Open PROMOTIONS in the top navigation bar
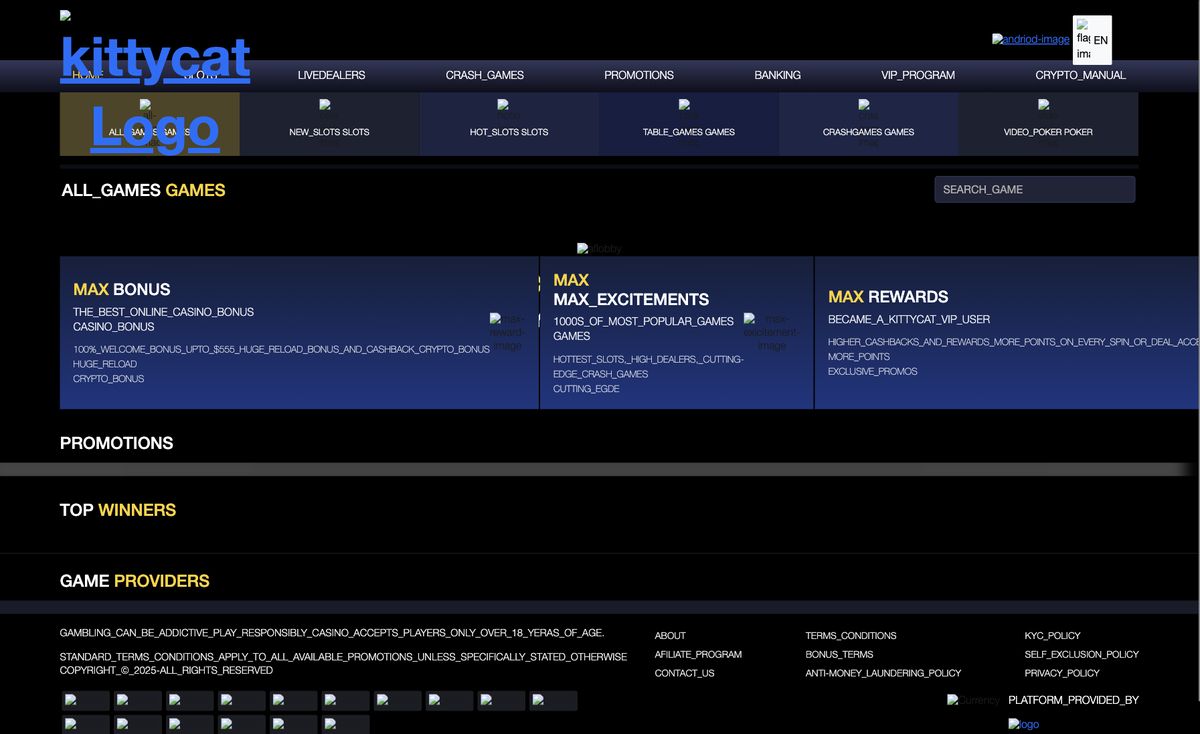1200x734 pixels. click(x=639, y=75)
